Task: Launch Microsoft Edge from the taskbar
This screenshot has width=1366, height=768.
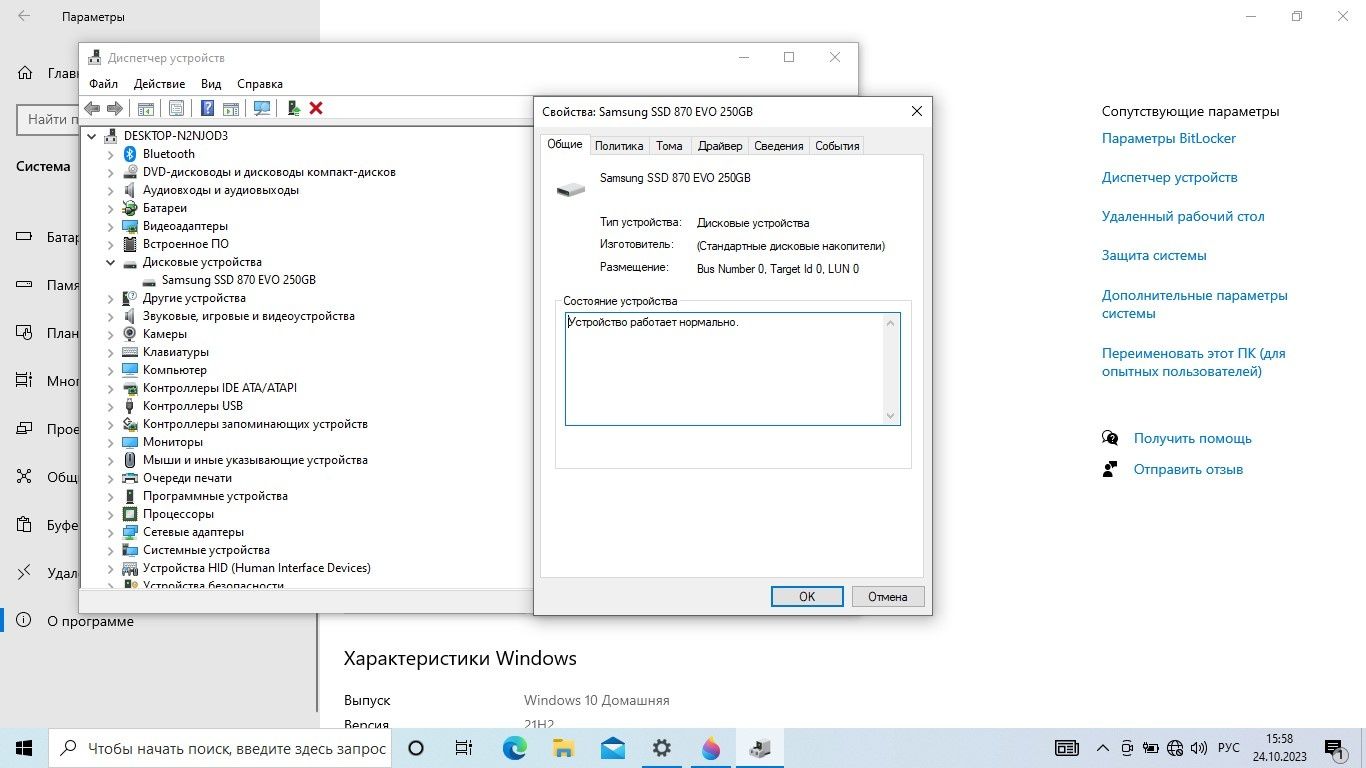Action: [x=515, y=748]
